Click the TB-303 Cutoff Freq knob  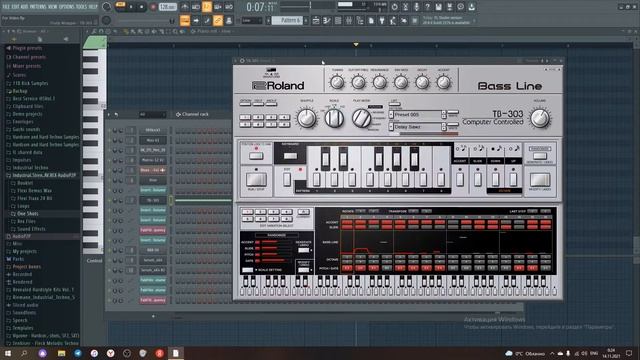[x=358, y=82]
